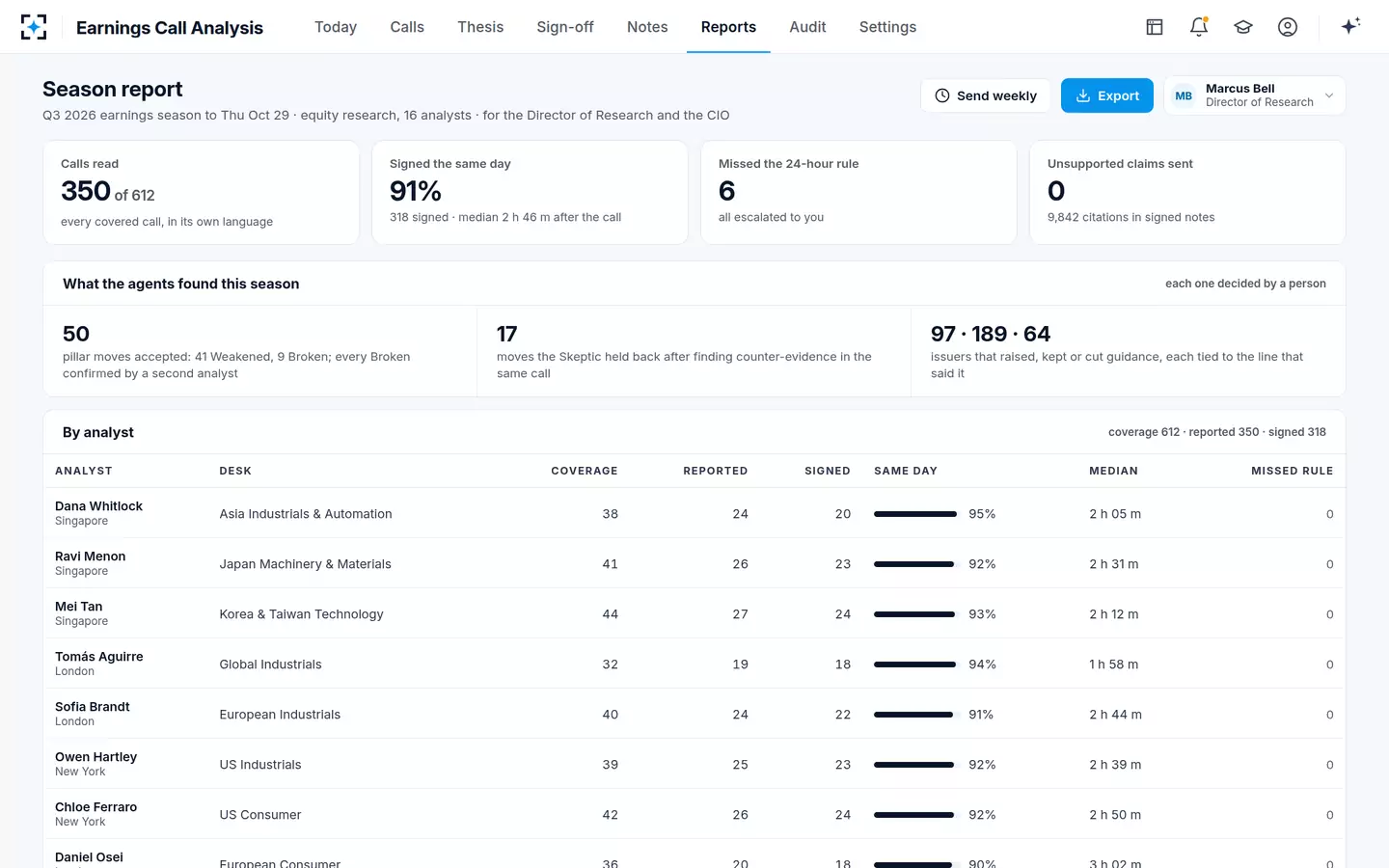This screenshot has width=1389, height=868.
Task: Open the Sign-off tab
Action: click(x=565, y=27)
